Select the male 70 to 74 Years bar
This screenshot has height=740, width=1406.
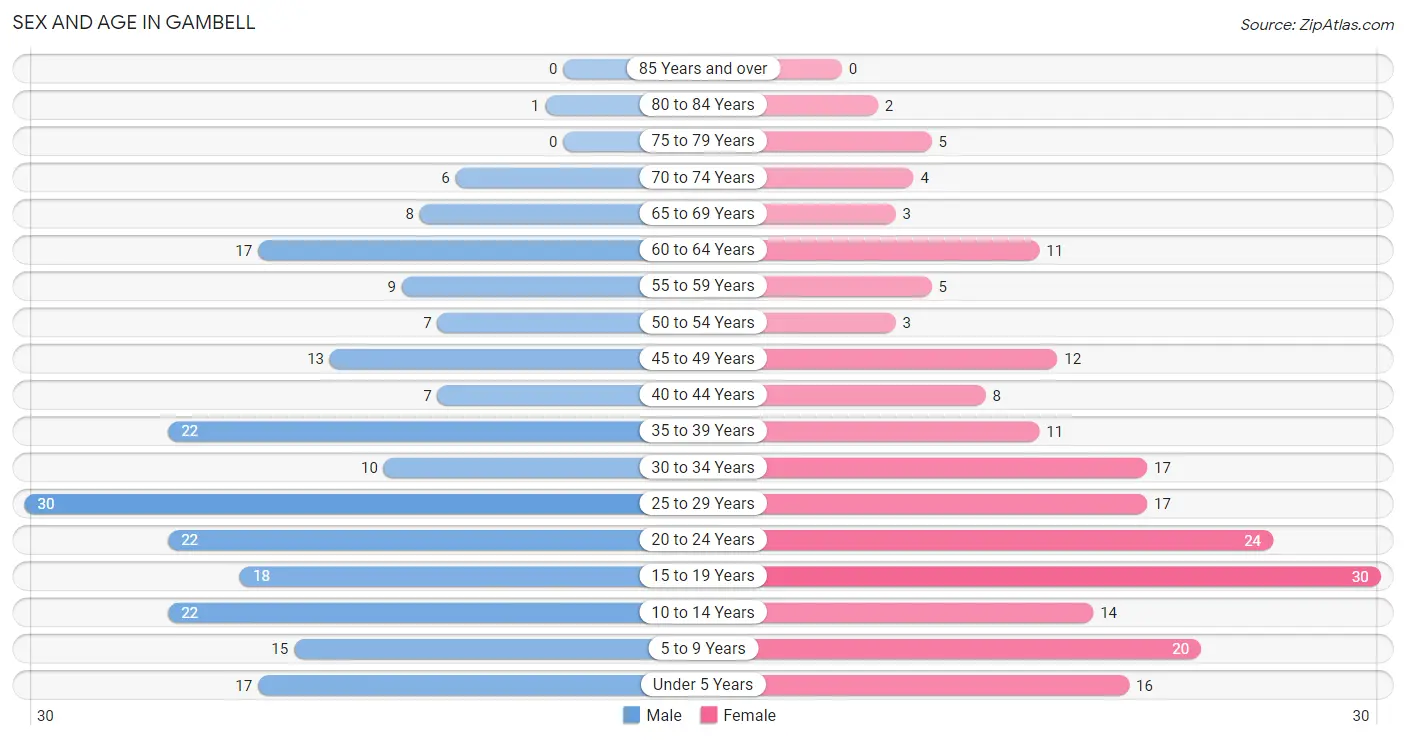(548, 177)
